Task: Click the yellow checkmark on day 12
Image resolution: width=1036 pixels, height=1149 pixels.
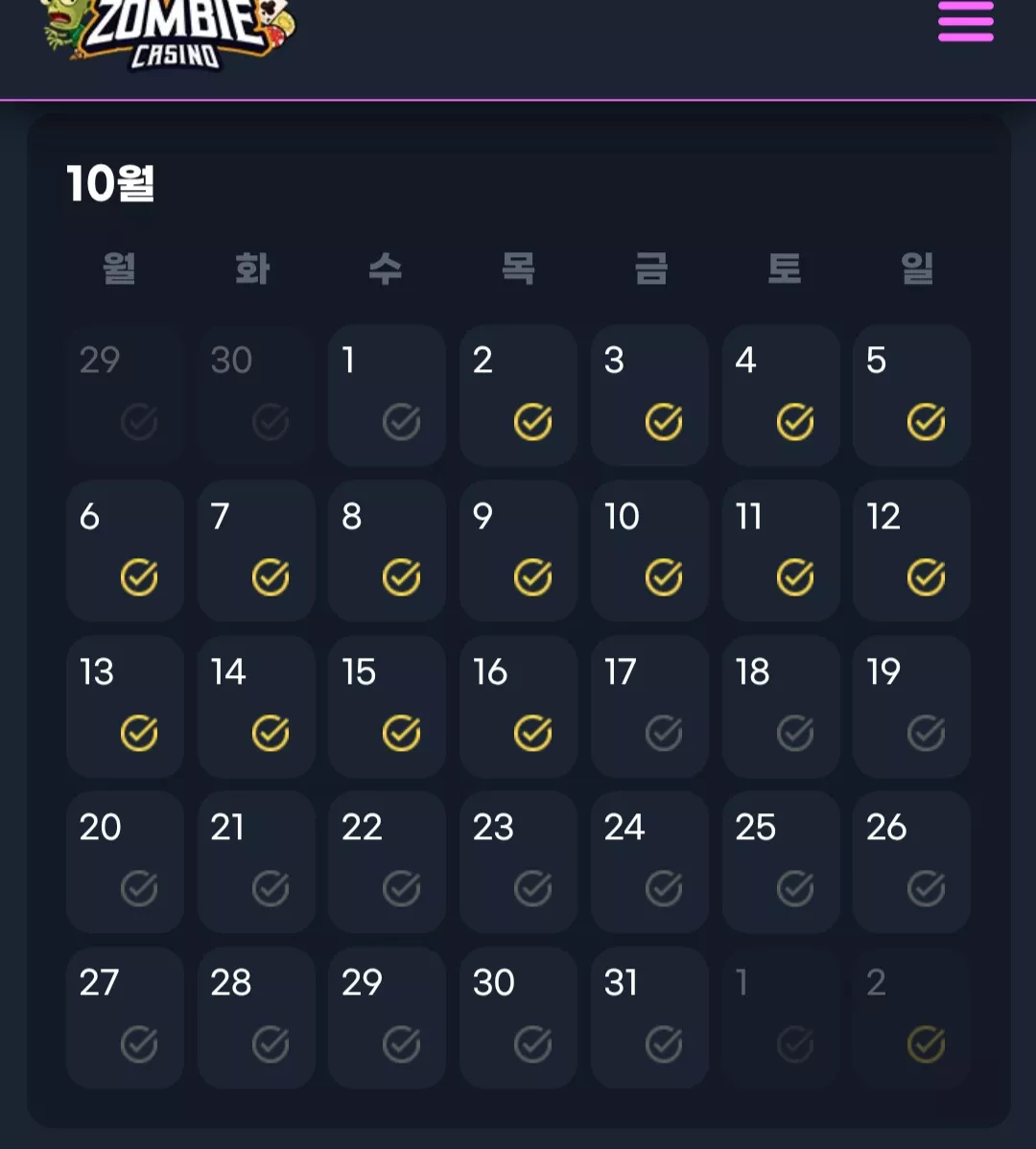Action: click(x=926, y=577)
